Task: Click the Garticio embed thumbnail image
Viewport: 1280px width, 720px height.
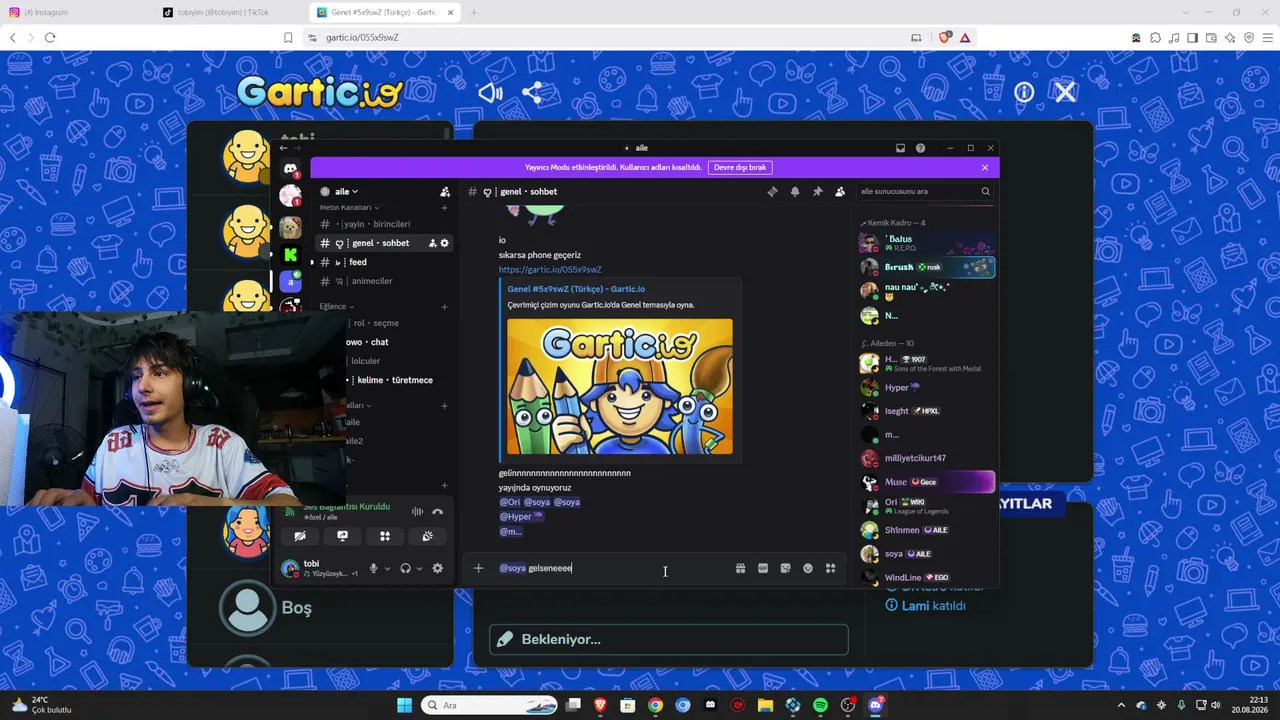Action: [620, 386]
